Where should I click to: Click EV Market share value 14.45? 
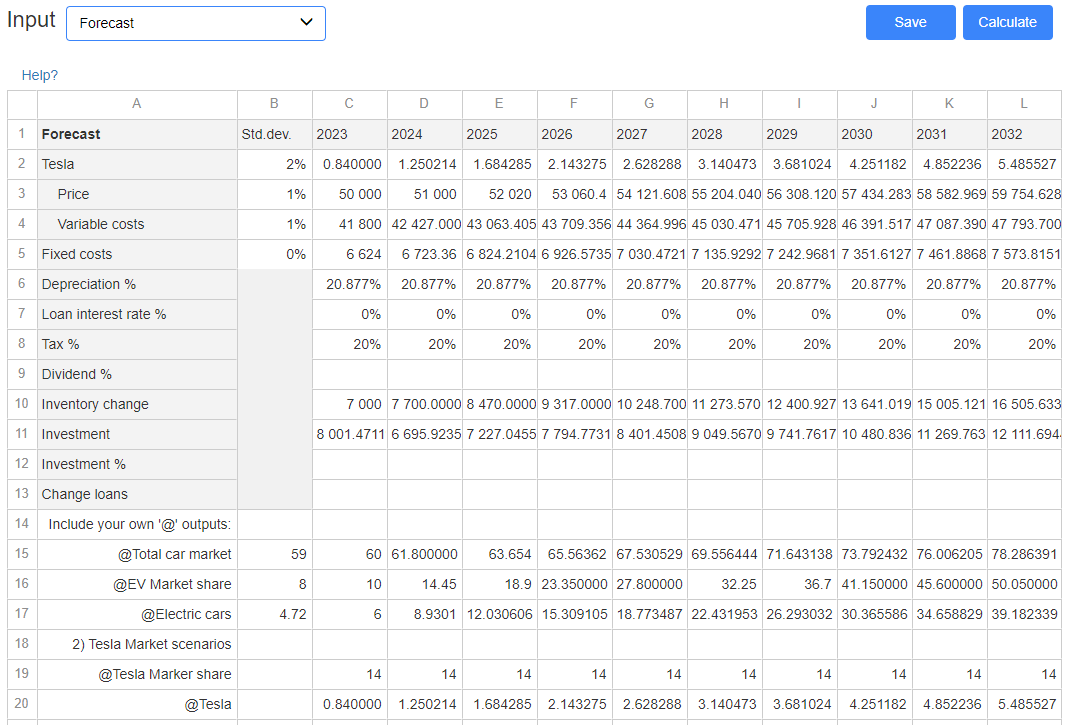click(425, 584)
